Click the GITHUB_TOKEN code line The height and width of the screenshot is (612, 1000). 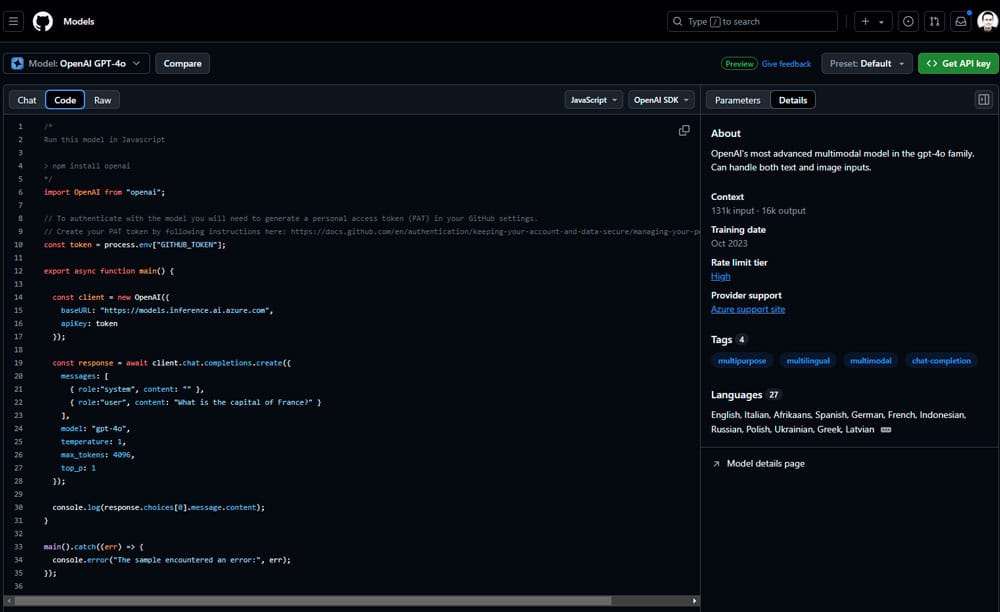tap(135, 245)
